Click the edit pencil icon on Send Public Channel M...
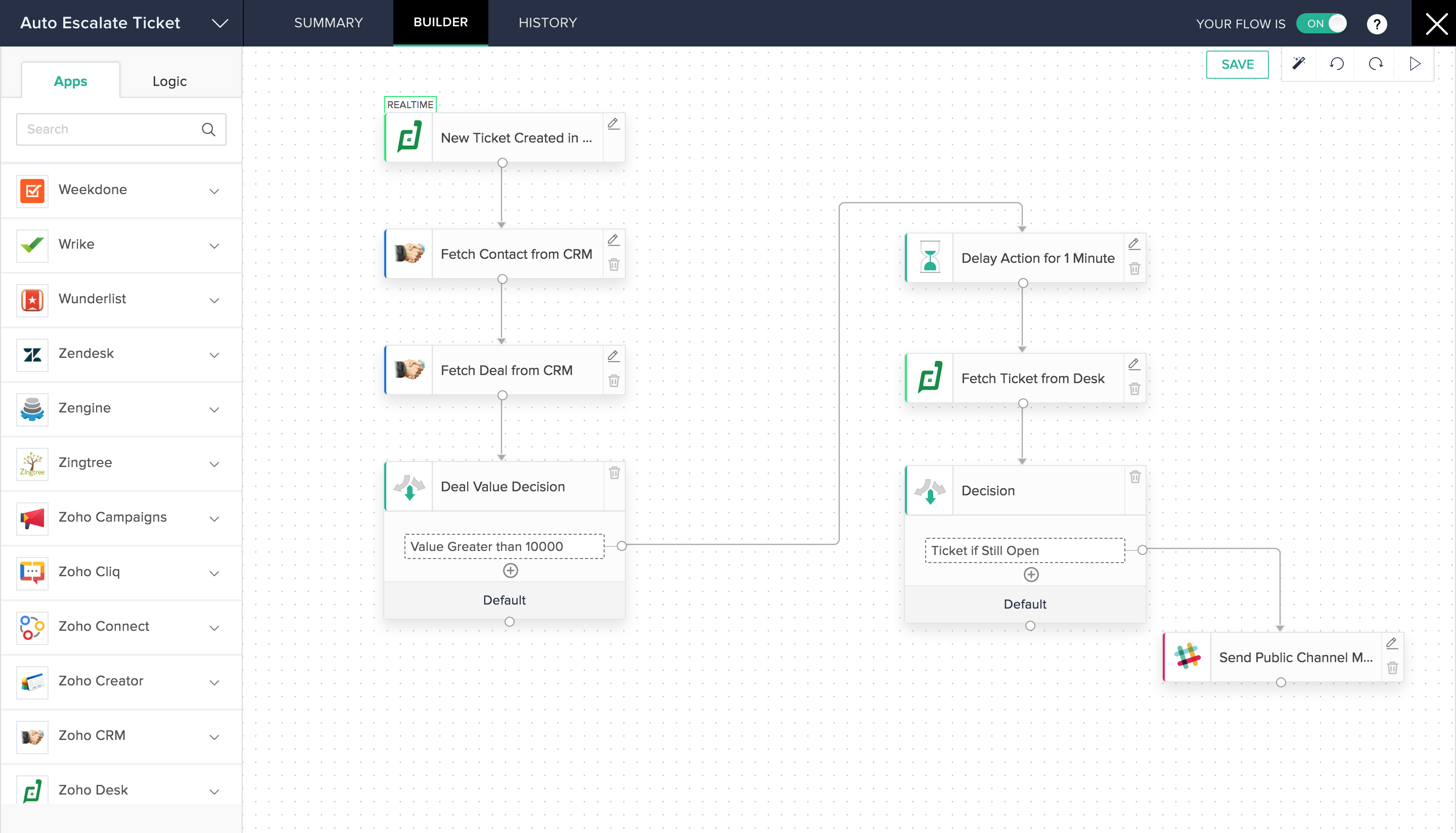The image size is (1456, 833). click(x=1390, y=644)
